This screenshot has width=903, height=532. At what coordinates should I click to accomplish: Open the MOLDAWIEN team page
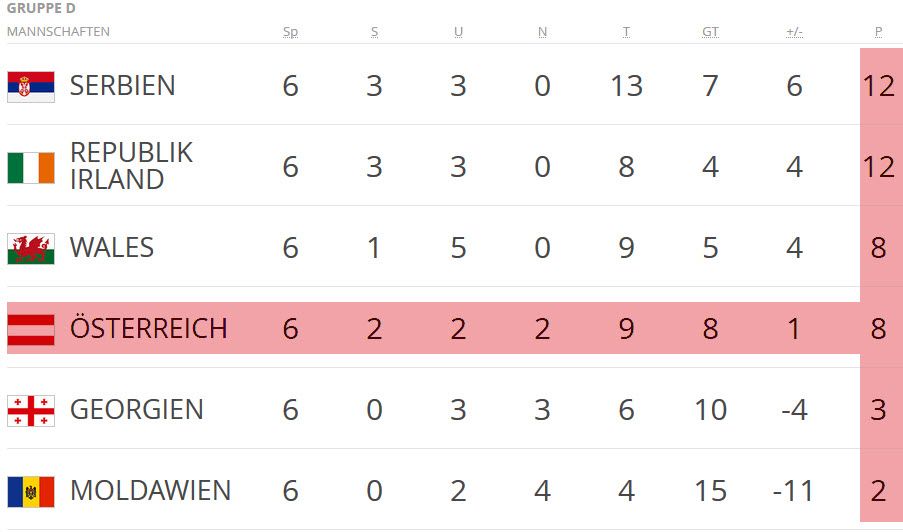150,491
